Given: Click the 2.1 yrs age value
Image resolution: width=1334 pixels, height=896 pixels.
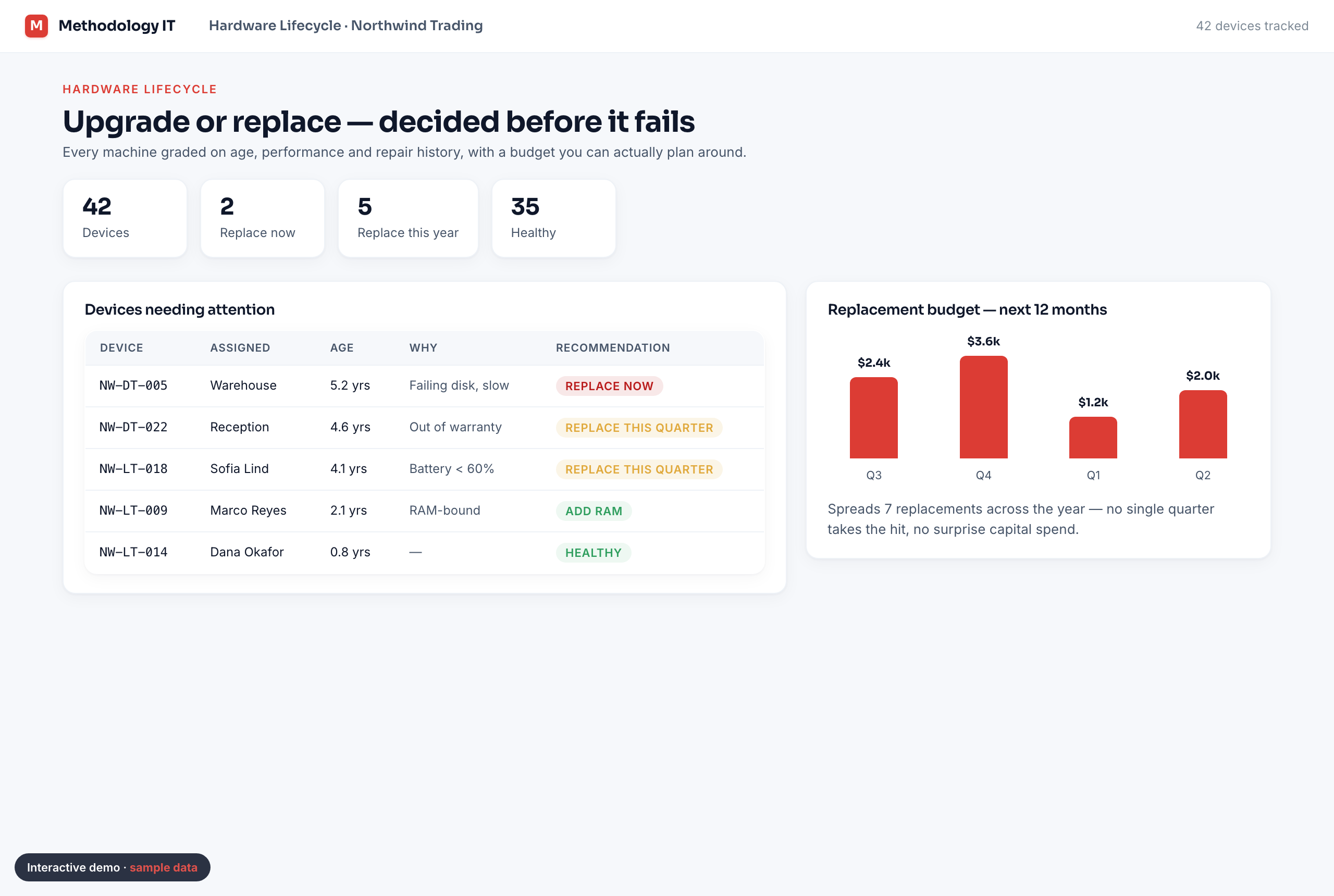Looking at the screenshot, I should pyautogui.click(x=348, y=511).
